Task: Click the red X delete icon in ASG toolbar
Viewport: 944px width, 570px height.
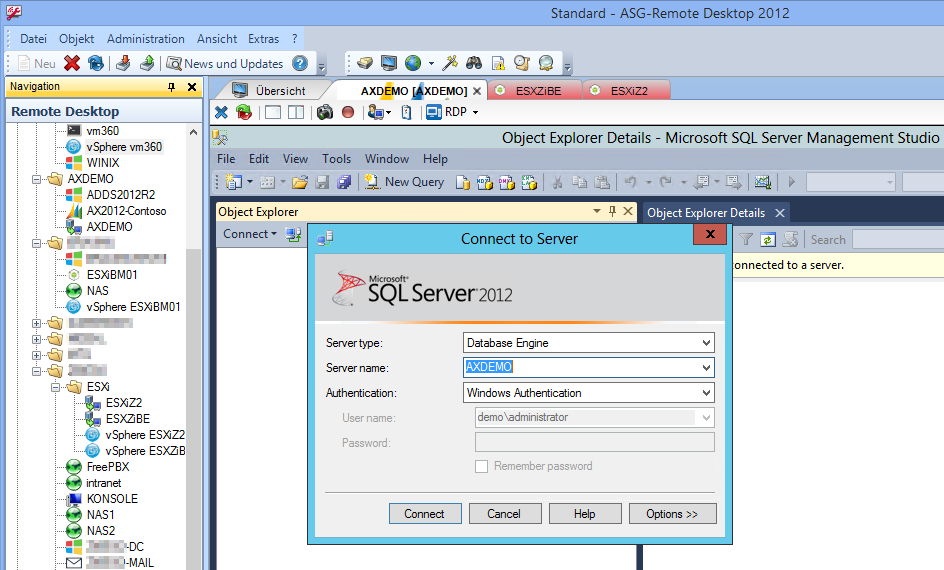Action: tap(72, 63)
